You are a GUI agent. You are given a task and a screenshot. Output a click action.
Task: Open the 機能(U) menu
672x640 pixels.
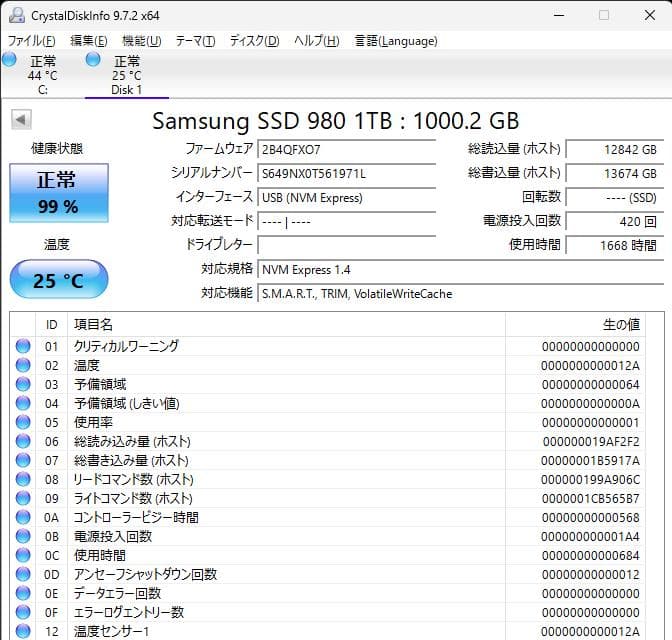tap(141, 41)
